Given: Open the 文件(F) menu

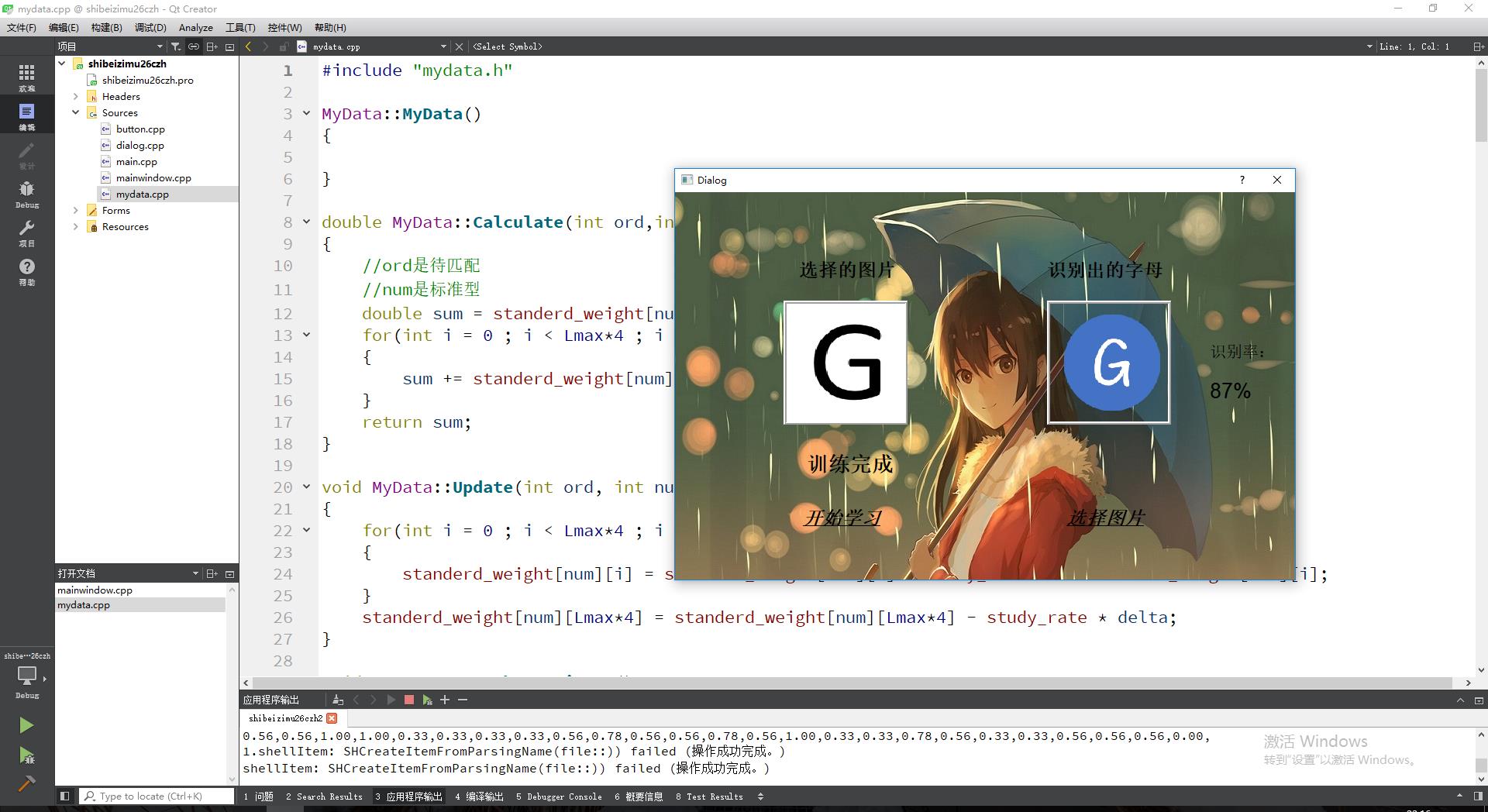Looking at the screenshot, I should [x=22, y=27].
